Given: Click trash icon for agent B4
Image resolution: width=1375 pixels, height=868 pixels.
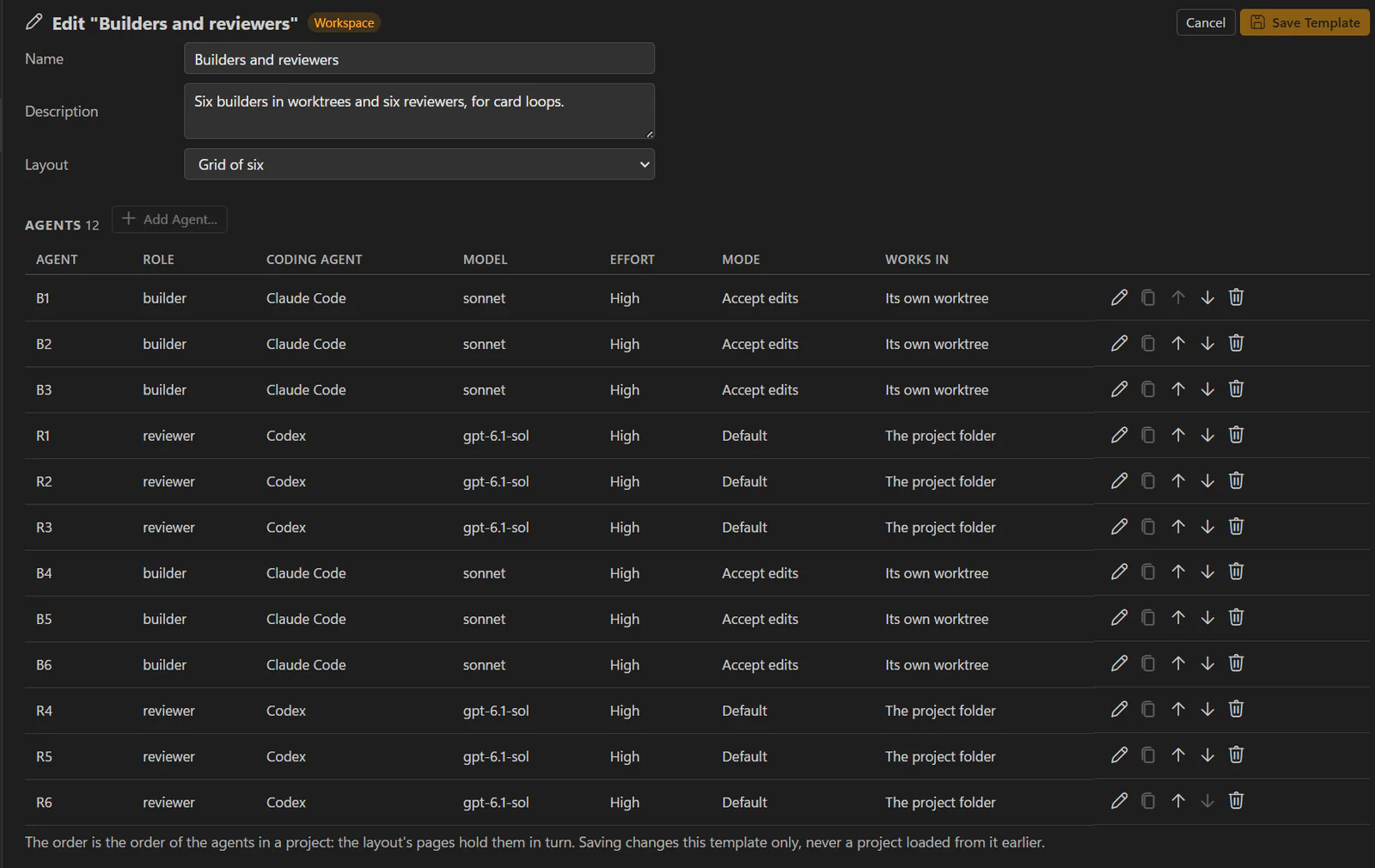Looking at the screenshot, I should tap(1236, 572).
